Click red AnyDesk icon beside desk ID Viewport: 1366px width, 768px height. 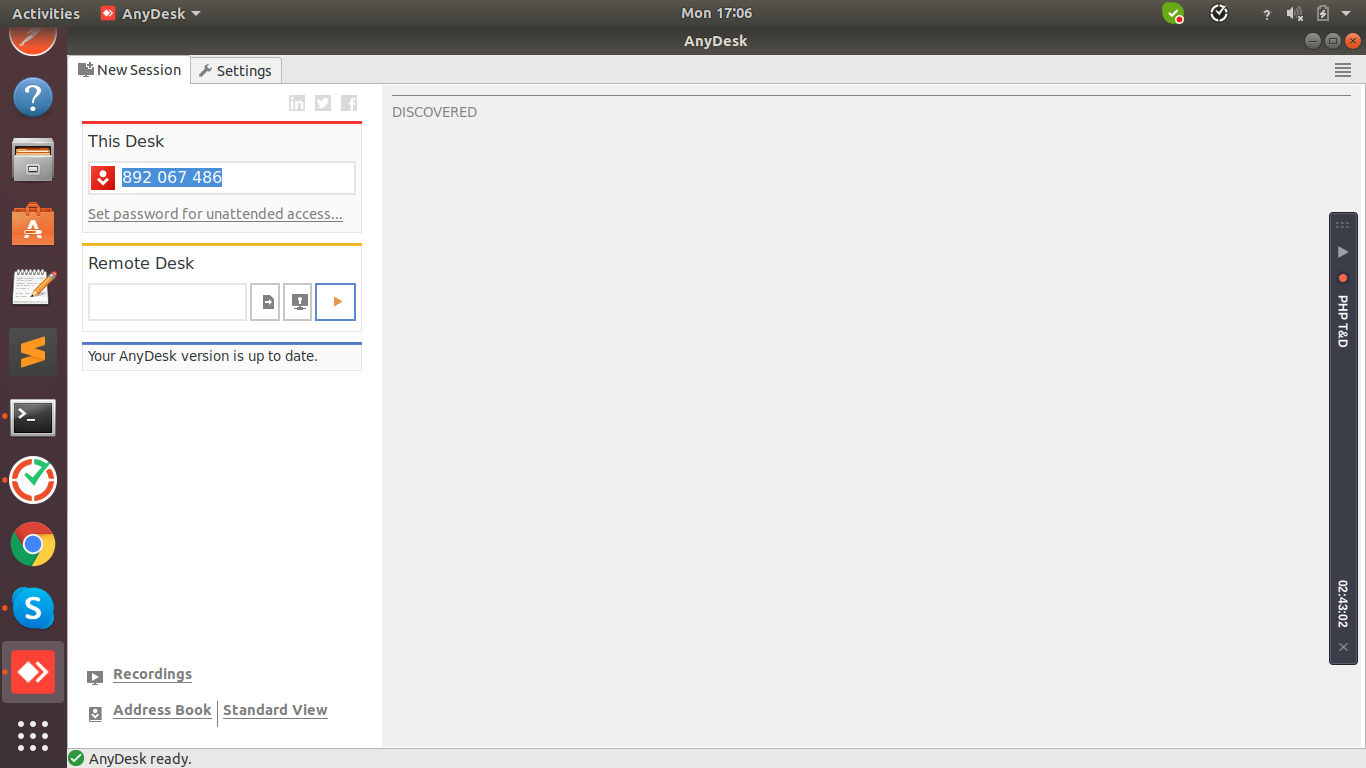[x=103, y=178]
